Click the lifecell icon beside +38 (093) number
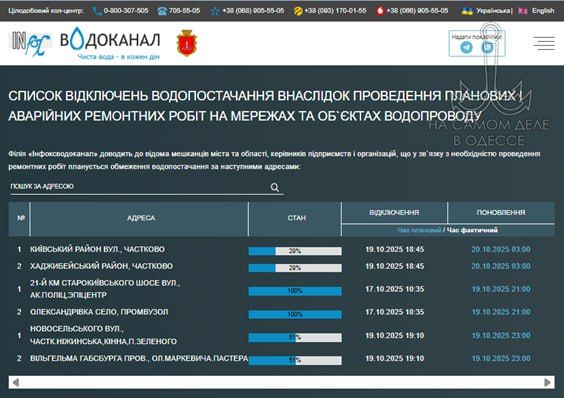 [298, 11]
